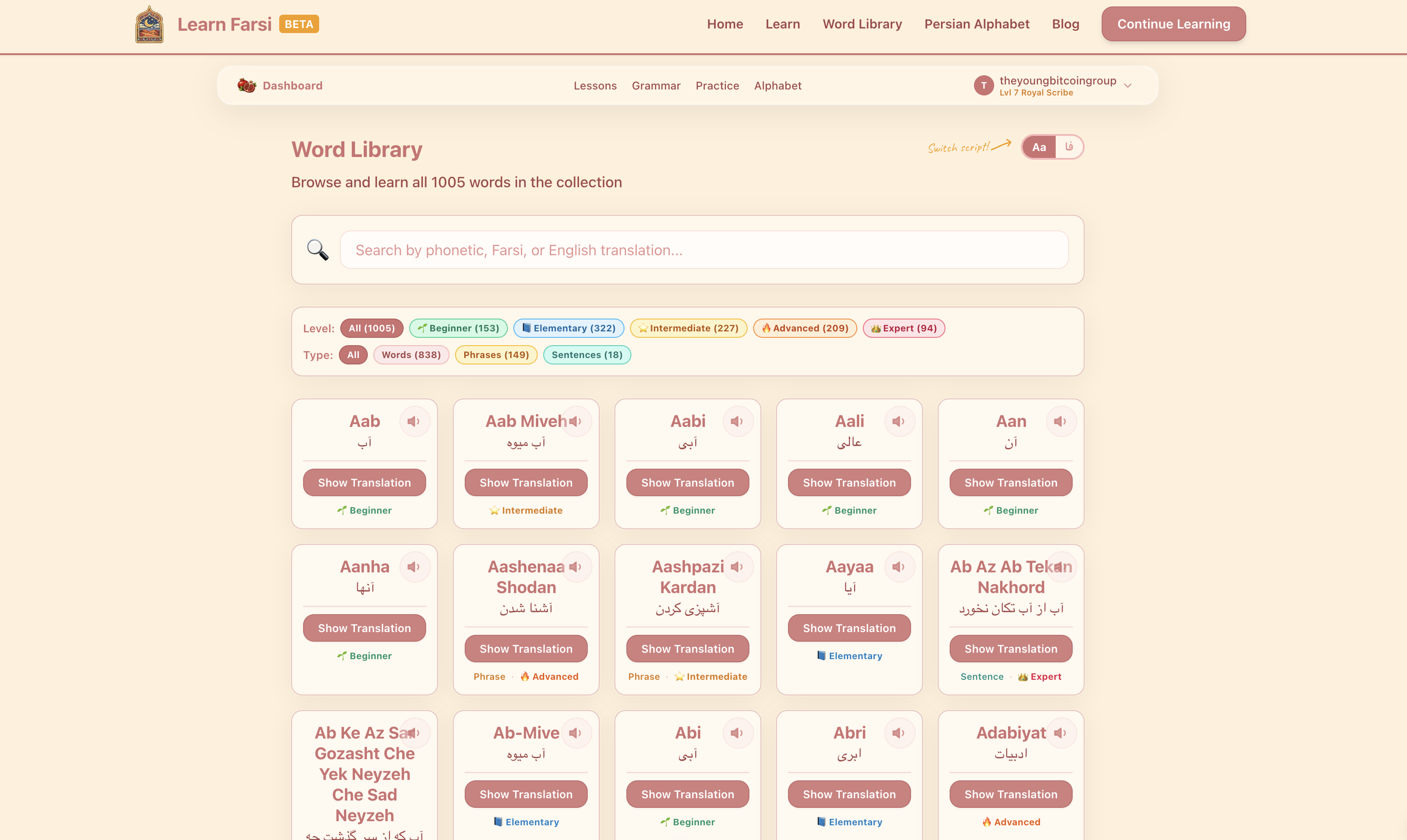Image resolution: width=1407 pixels, height=840 pixels.
Task: Filter words by Beginner level
Action: click(458, 328)
